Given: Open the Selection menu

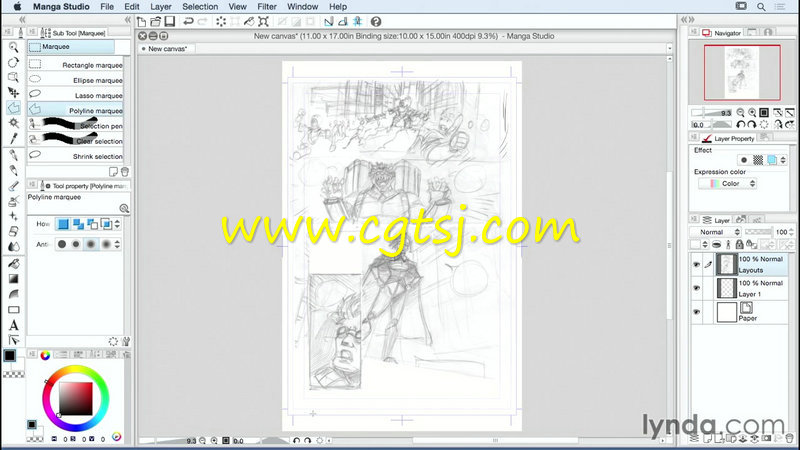Looking at the screenshot, I should pos(200,7).
